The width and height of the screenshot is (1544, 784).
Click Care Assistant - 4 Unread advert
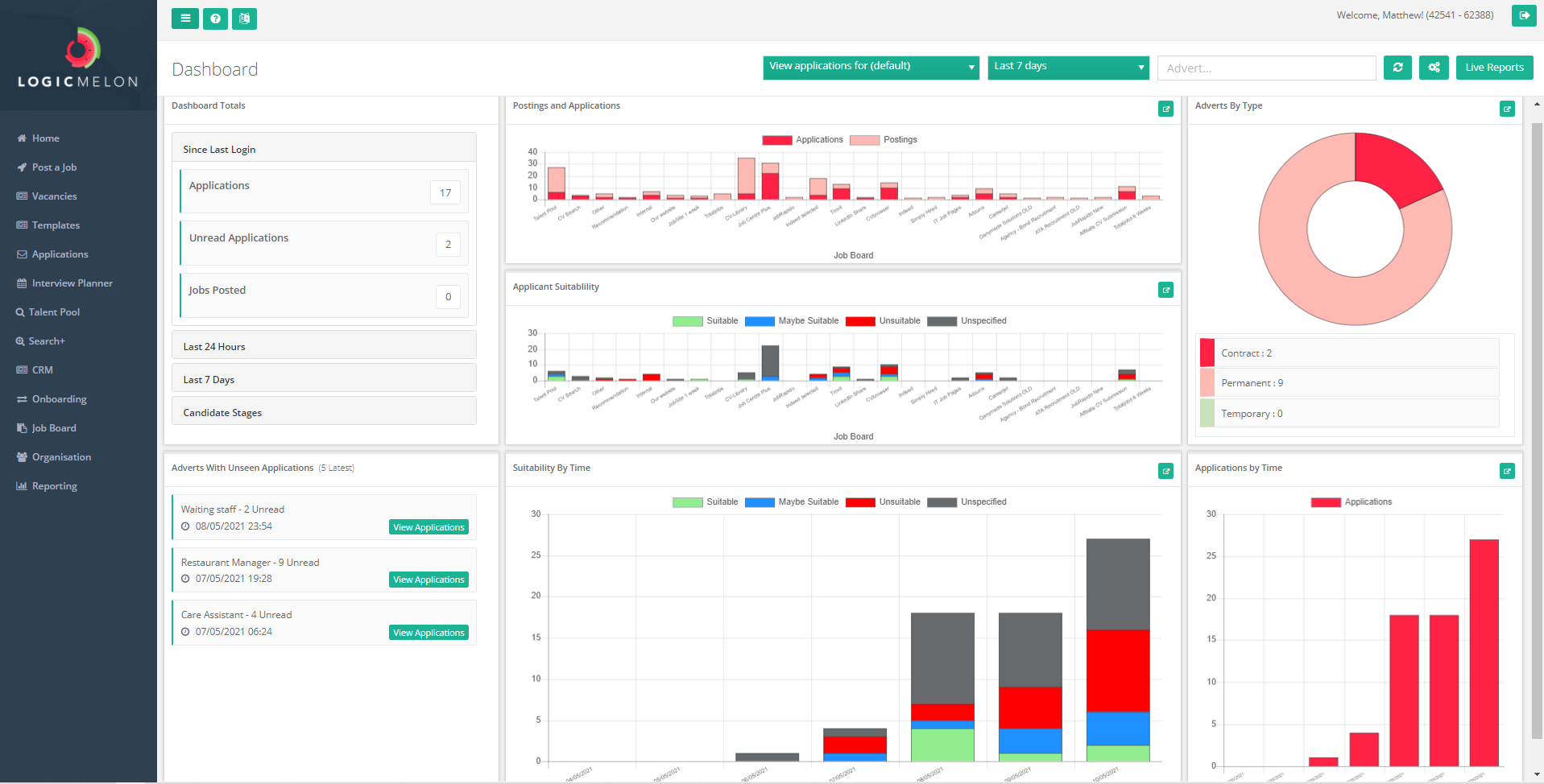236,615
